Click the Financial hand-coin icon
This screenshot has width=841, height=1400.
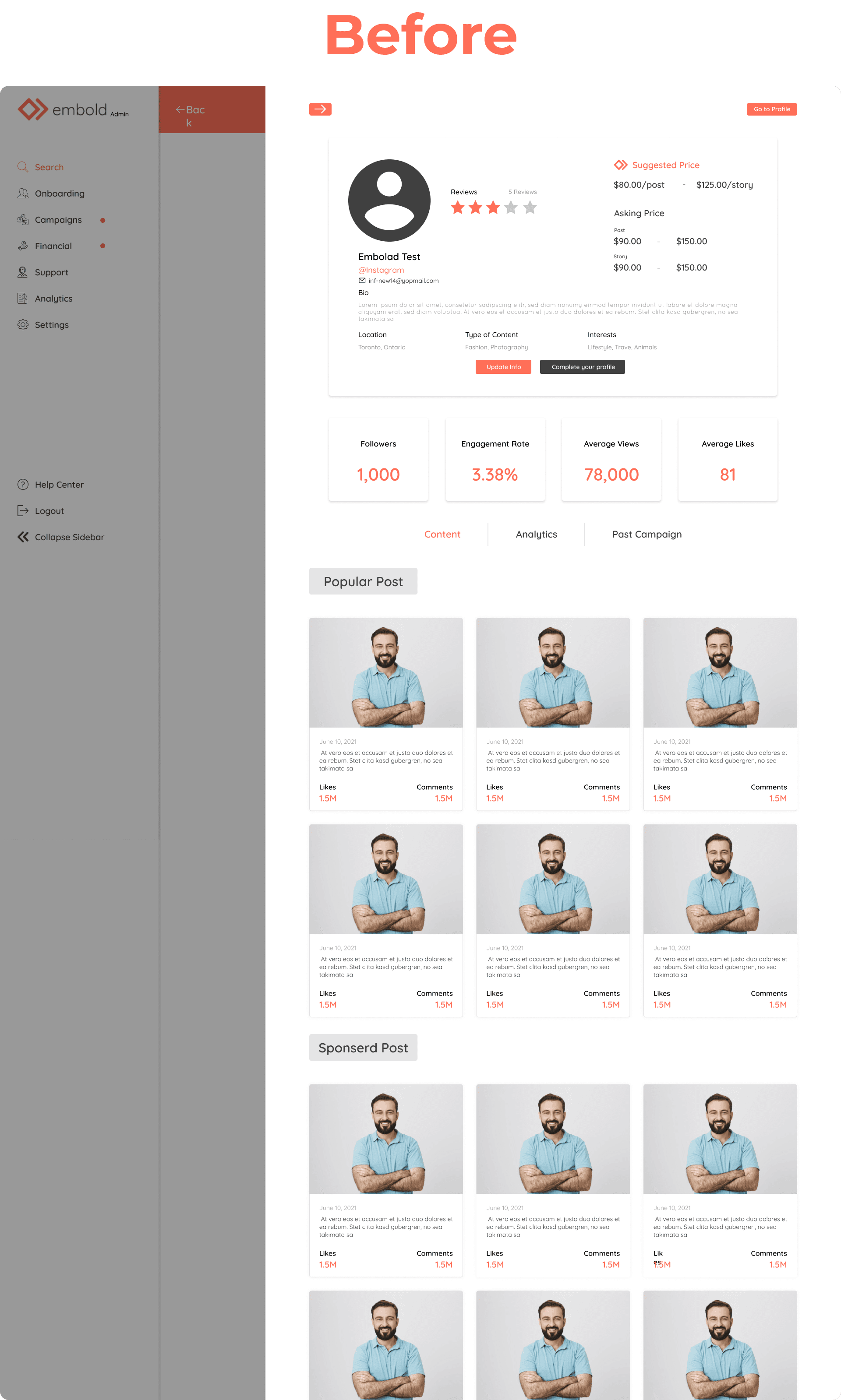tap(23, 246)
